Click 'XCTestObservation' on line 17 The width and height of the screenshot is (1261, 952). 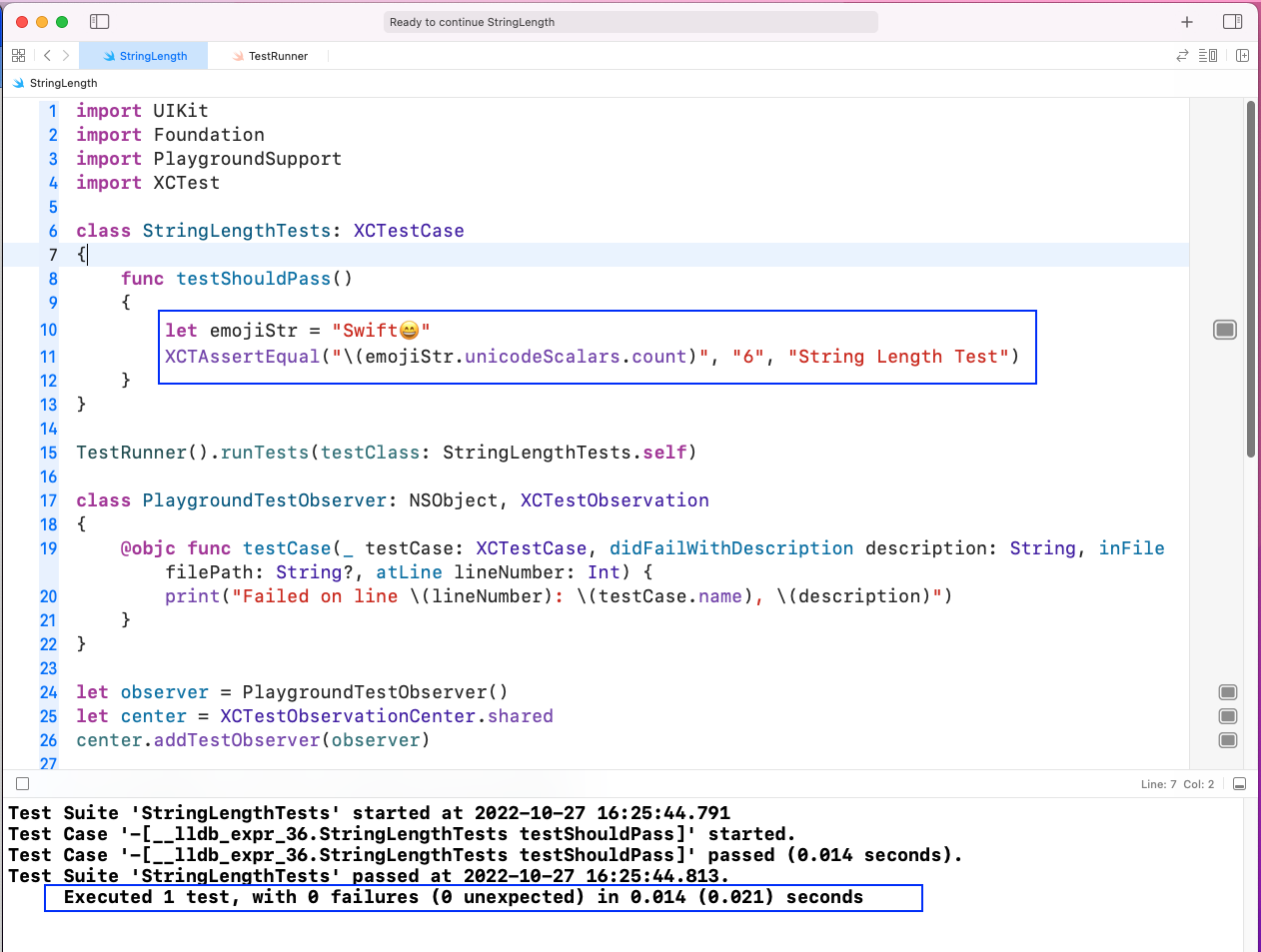click(x=615, y=500)
